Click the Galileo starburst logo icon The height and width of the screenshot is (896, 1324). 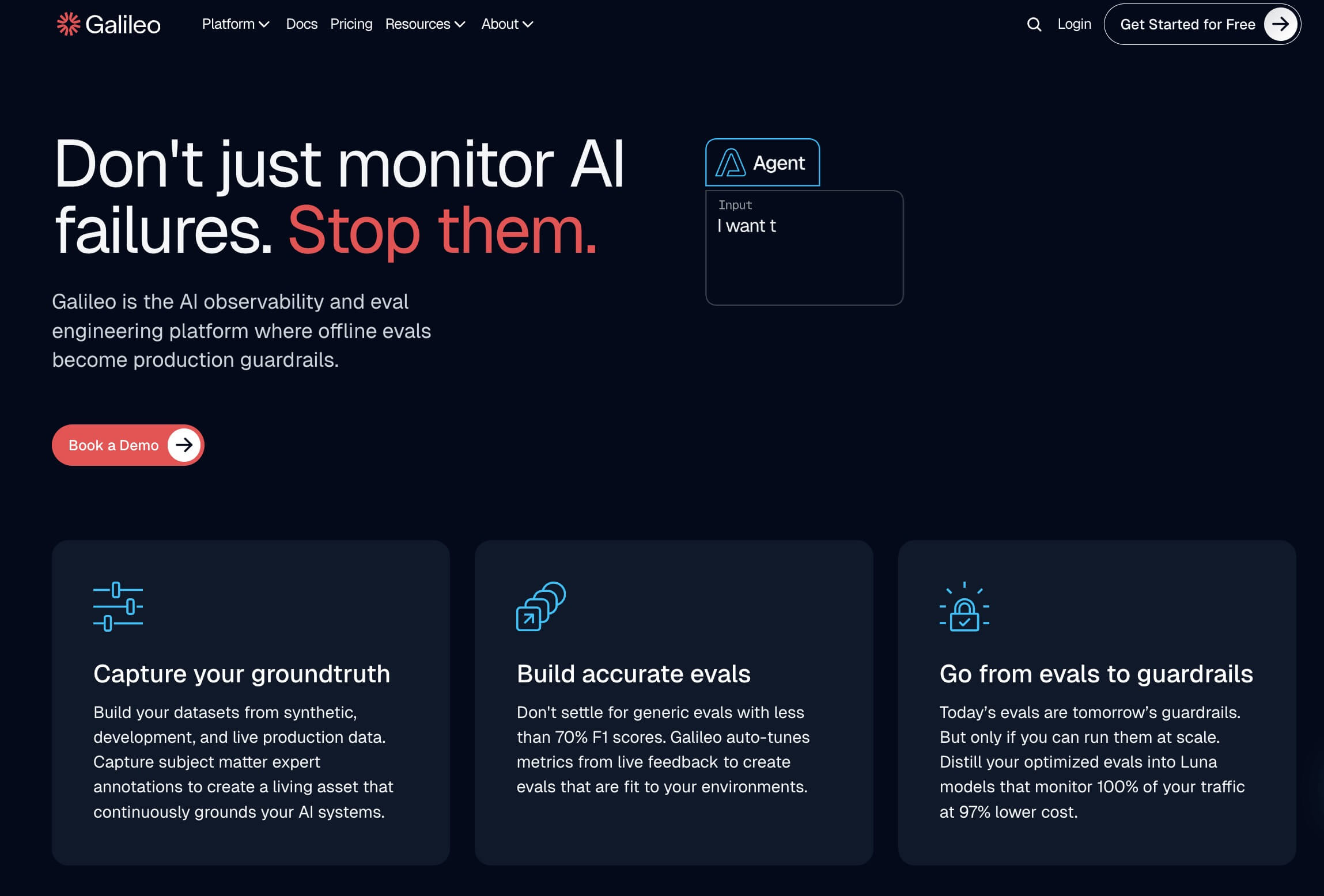point(68,24)
